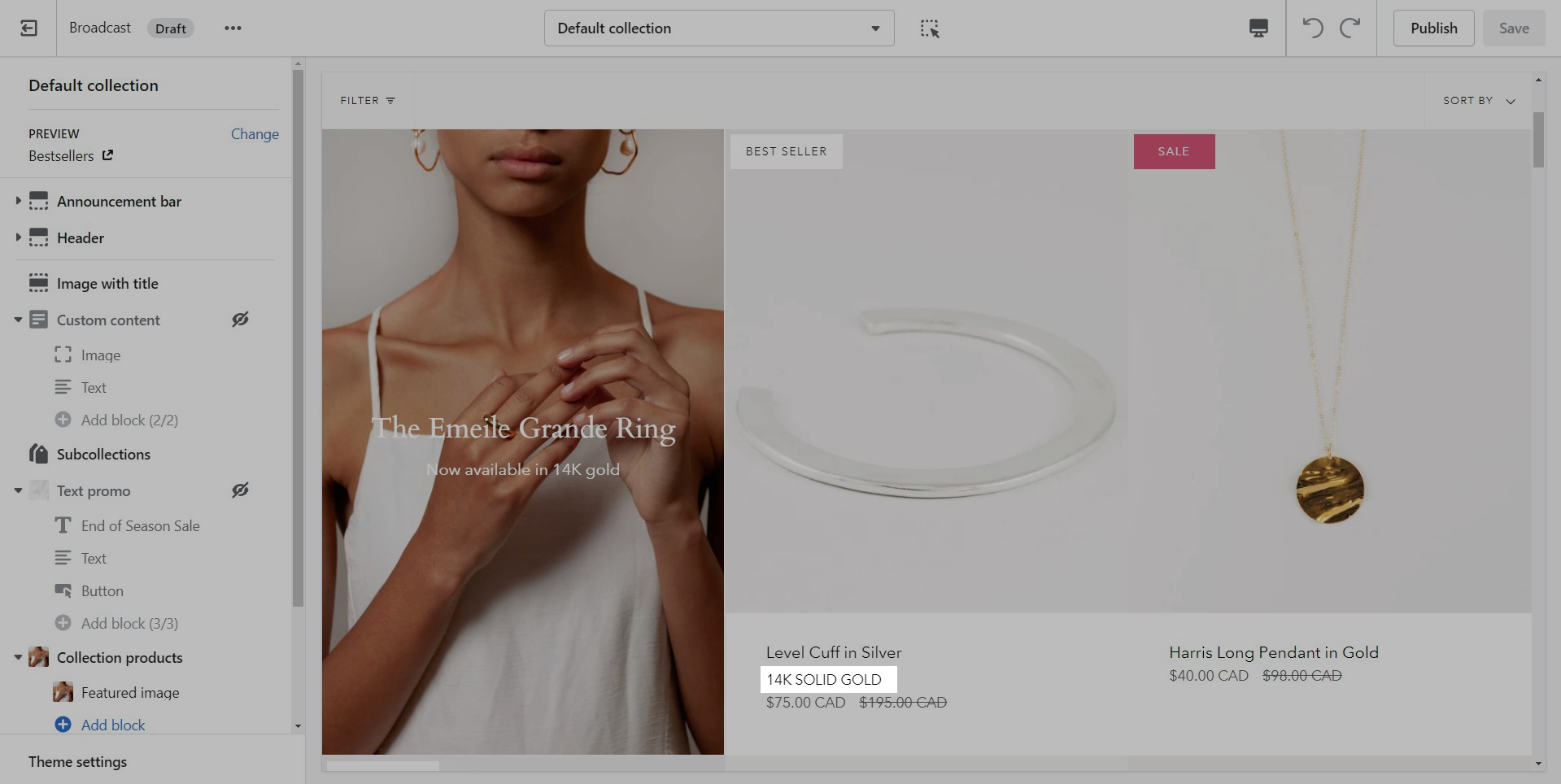1561x784 pixels.
Task: Collapse the Collection products section
Action: pyautogui.click(x=18, y=657)
